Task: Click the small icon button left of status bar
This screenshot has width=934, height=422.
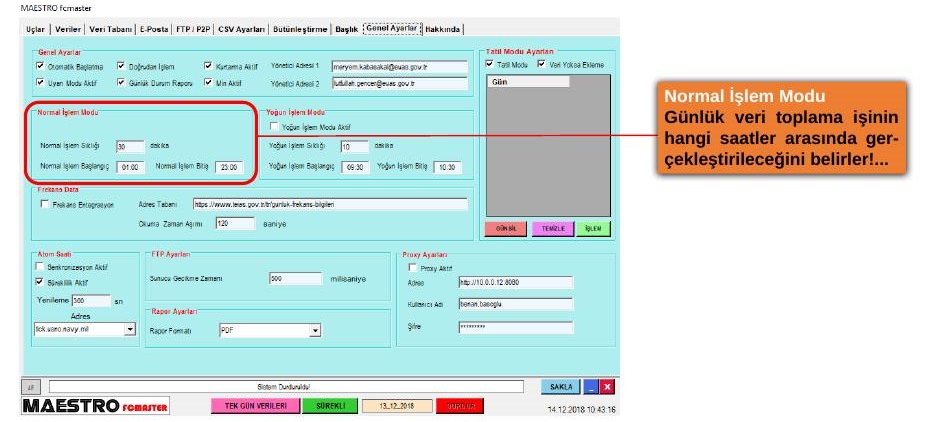Action: (x=32, y=387)
